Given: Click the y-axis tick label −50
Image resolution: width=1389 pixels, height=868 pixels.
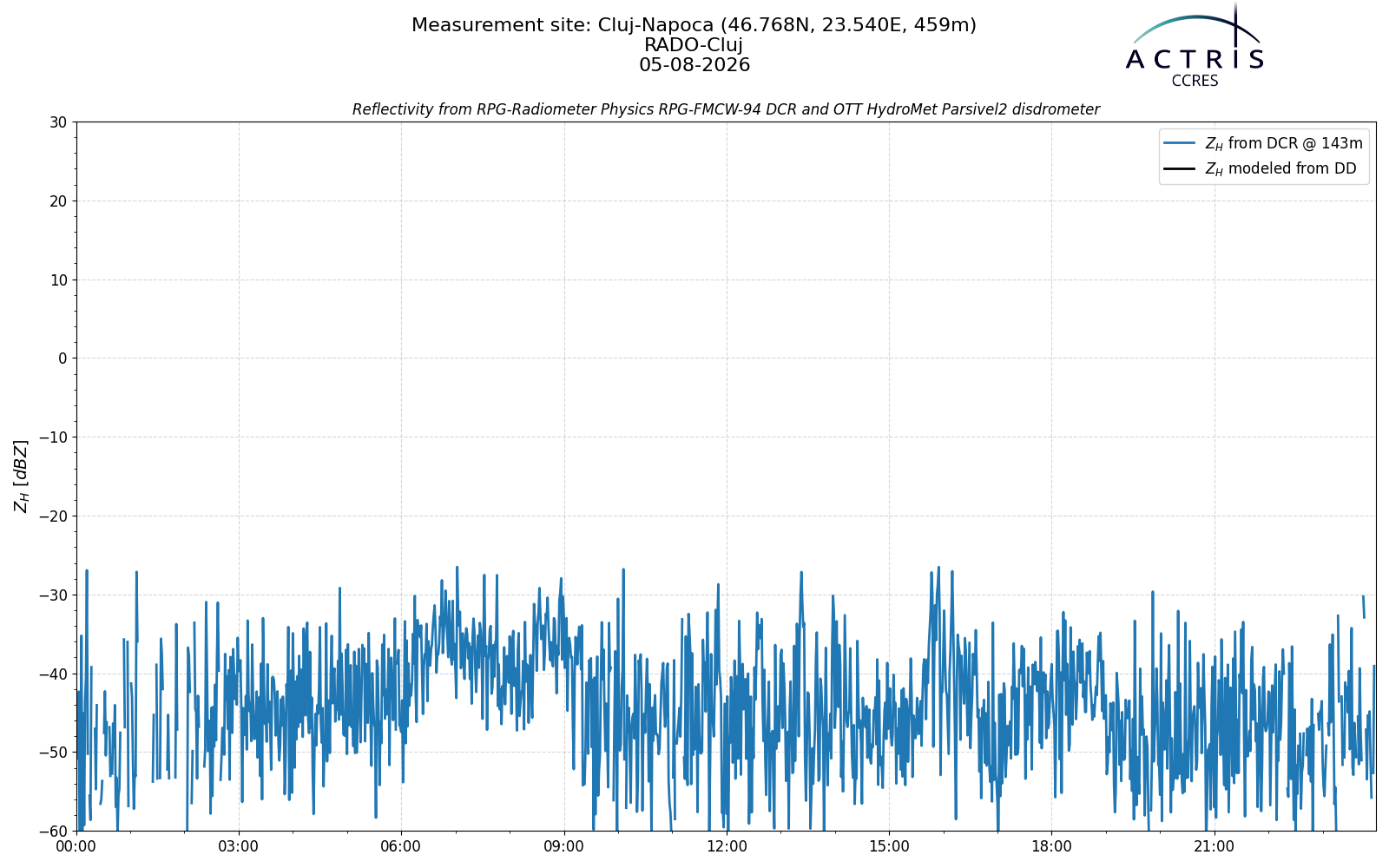Looking at the screenshot, I should [x=51, y=753].
